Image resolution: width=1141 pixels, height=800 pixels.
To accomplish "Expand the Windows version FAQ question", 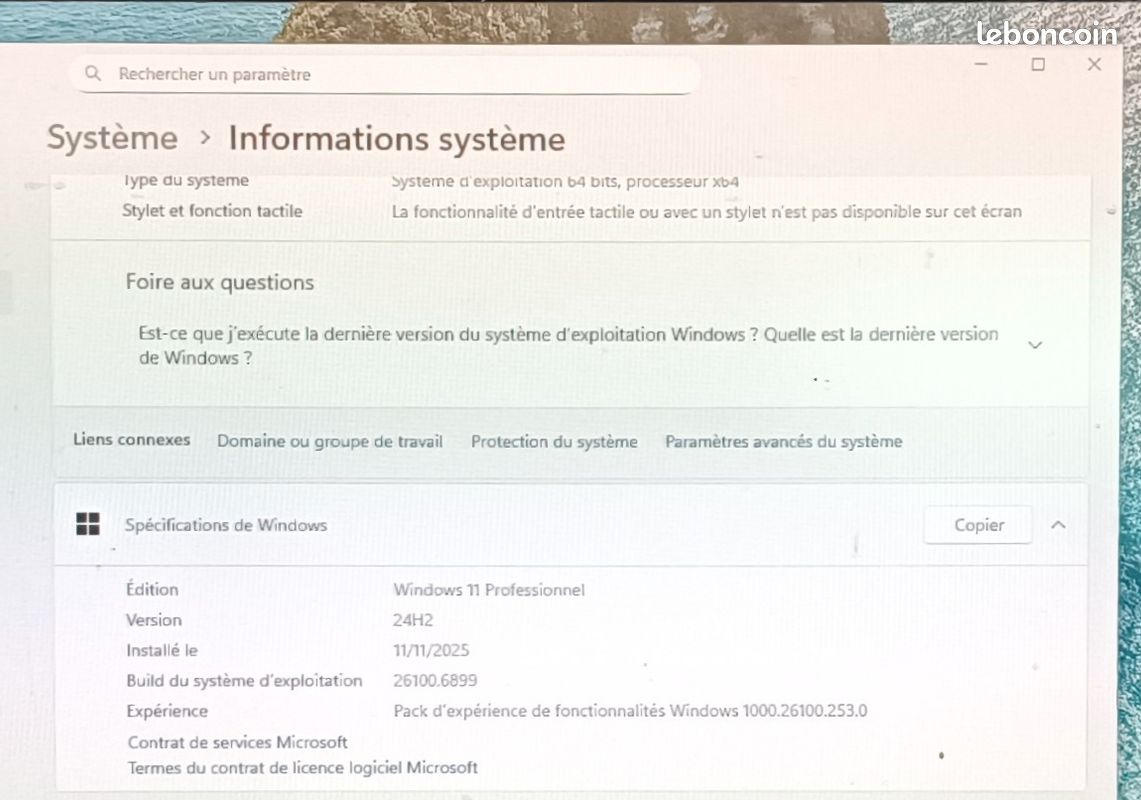I will click(1035, 344).
